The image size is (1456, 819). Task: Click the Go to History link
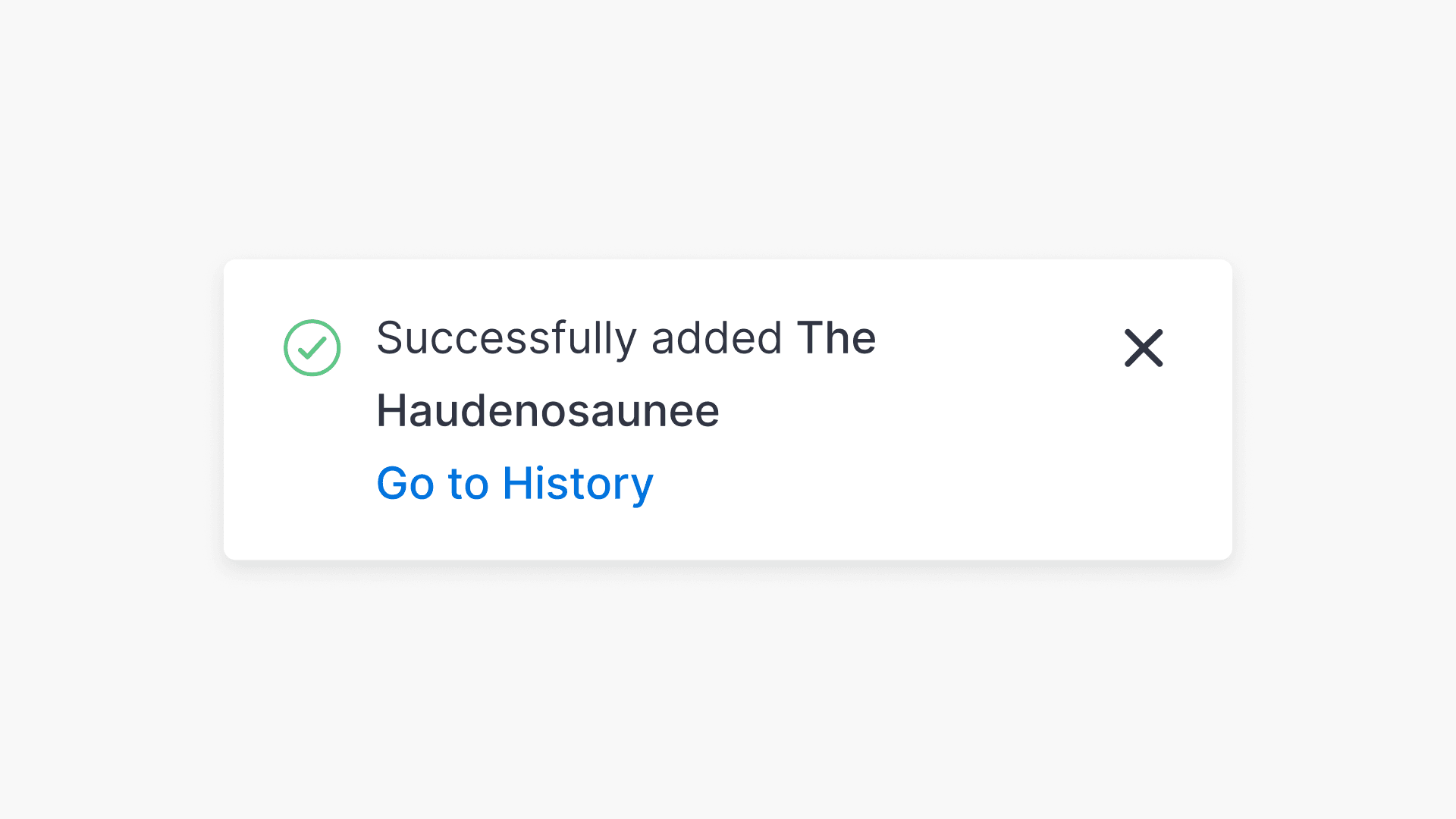(514, 483)
